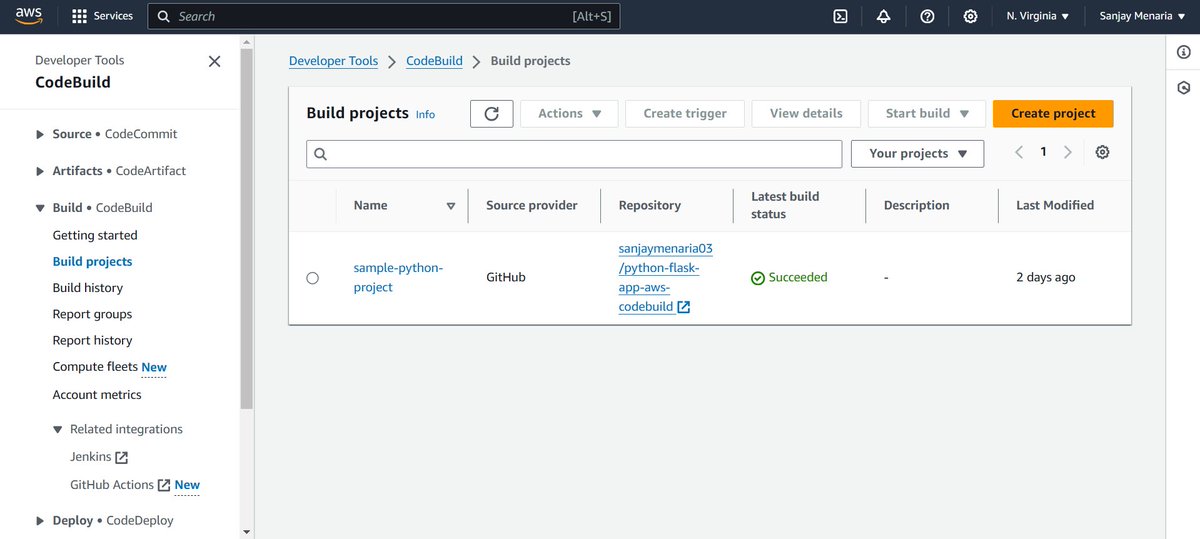Open the Start build dropdown
The width and height of the screenshot is (1200, 539).
click(928, 113)
